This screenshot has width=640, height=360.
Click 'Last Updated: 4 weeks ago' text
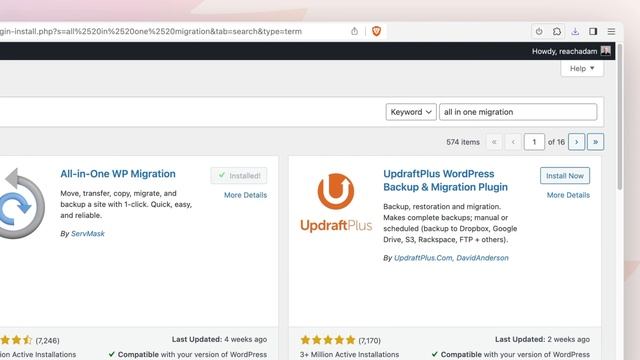click(219, 339)
